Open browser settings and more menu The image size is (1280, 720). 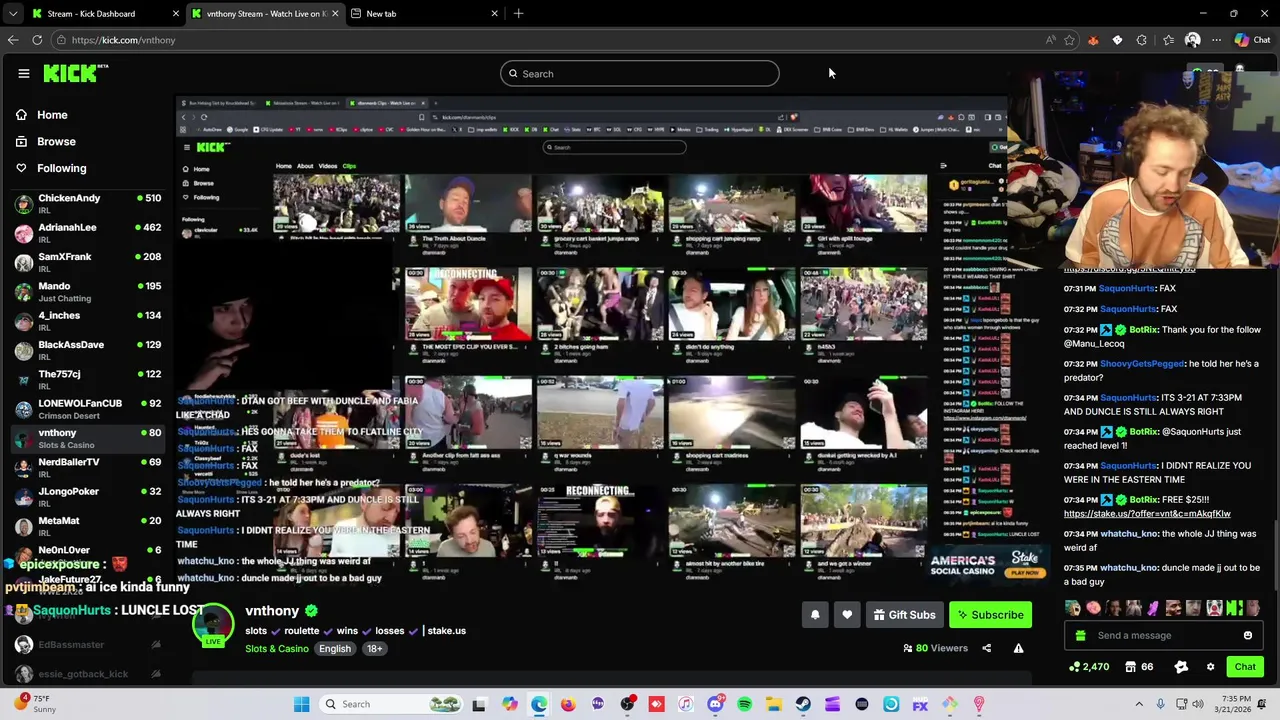click(x=1216, y=40)
